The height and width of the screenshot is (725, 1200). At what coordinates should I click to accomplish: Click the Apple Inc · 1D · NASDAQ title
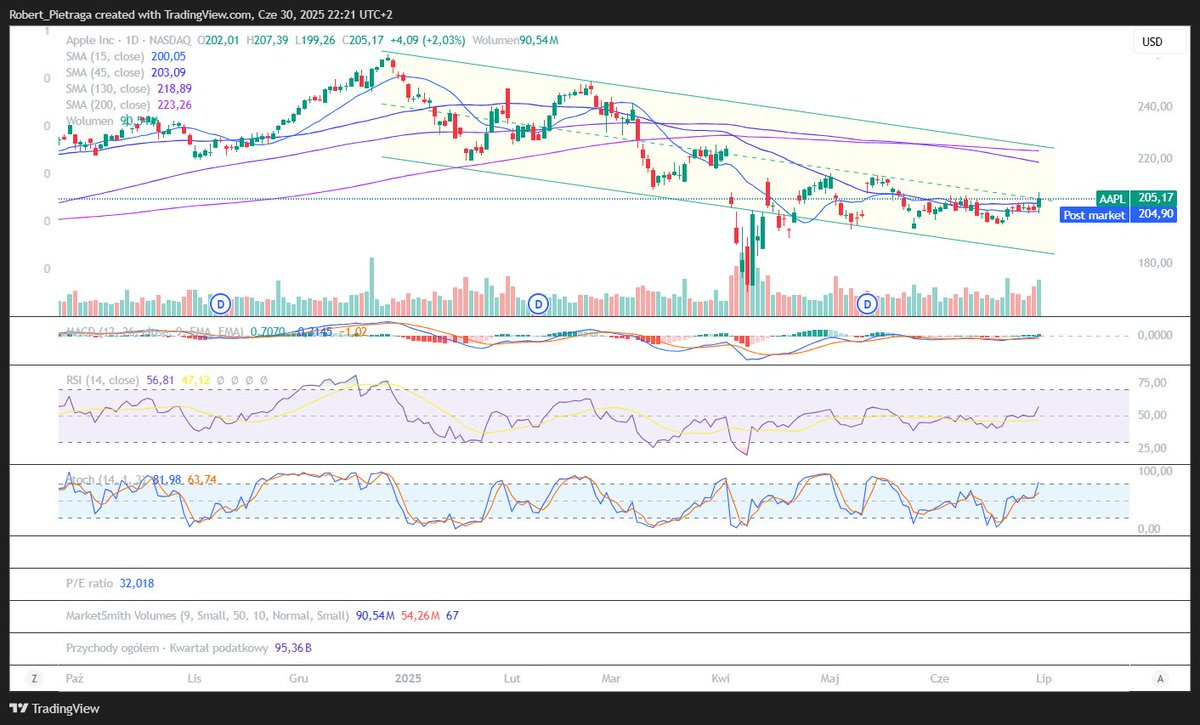coord(130,40)
